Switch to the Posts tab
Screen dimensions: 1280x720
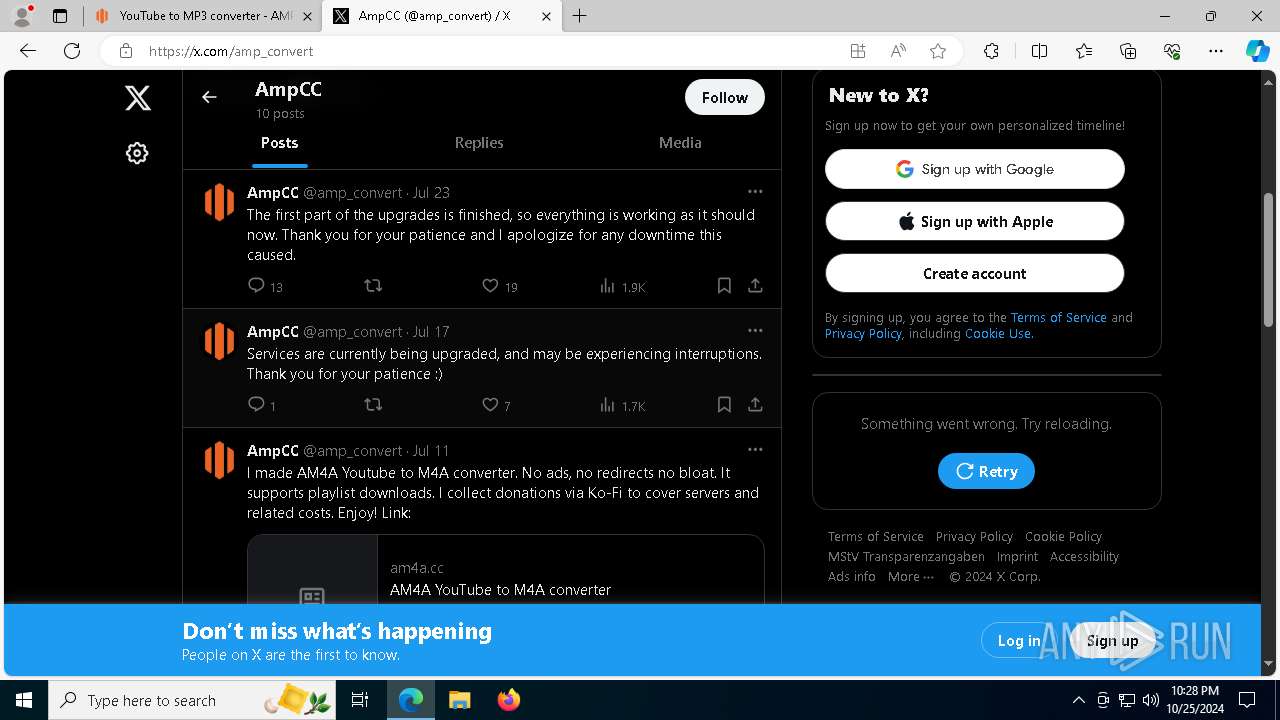click(x=280, y=143)
